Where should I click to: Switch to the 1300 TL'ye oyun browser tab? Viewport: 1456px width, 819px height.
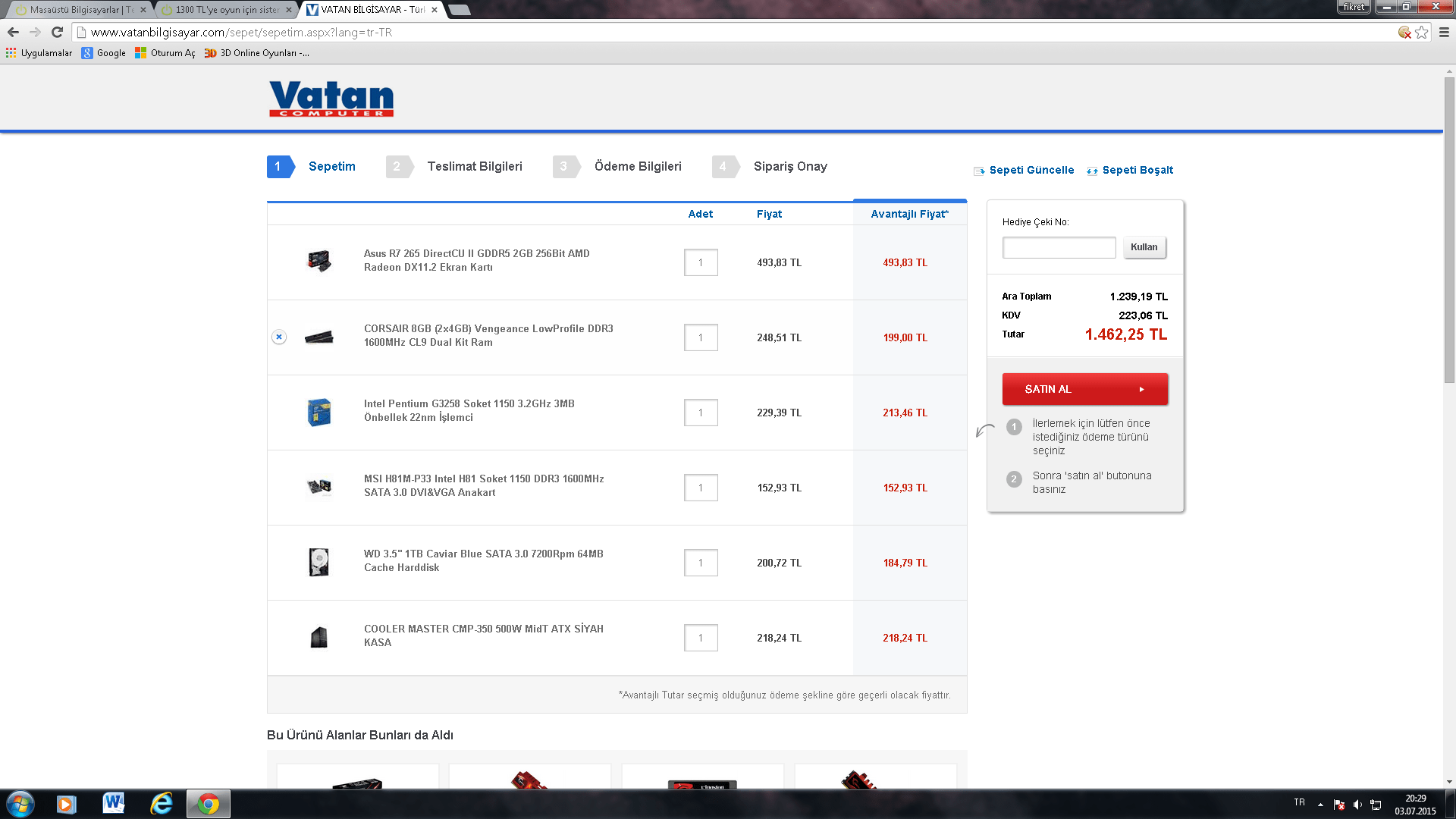pos(226,10)
